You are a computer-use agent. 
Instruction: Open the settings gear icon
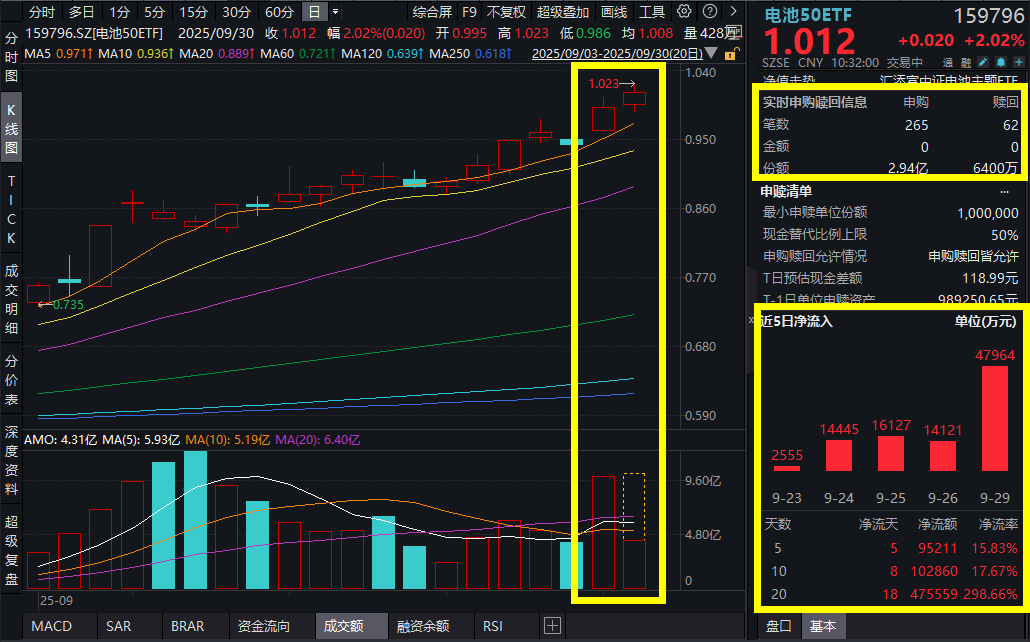click(685, 12)
